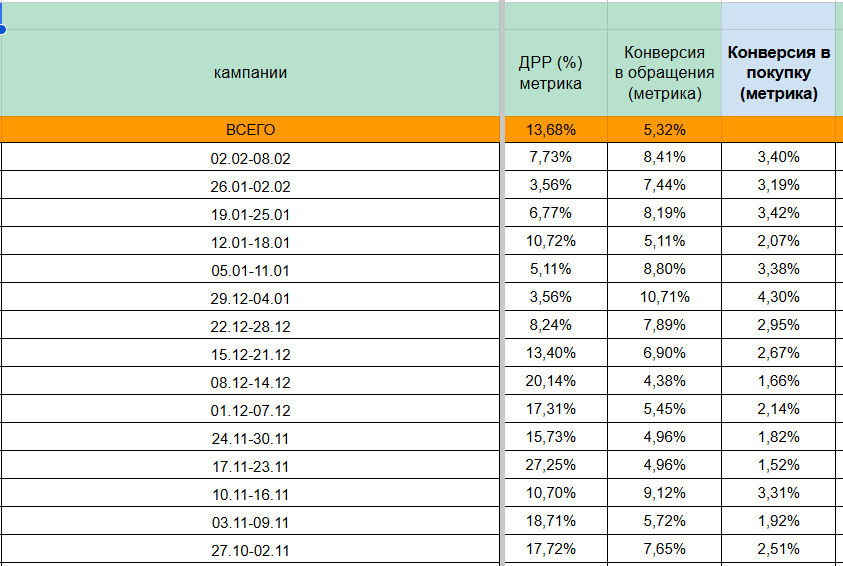Click the campaign cell "02.02-08.02"

click(x=250, y=157)
